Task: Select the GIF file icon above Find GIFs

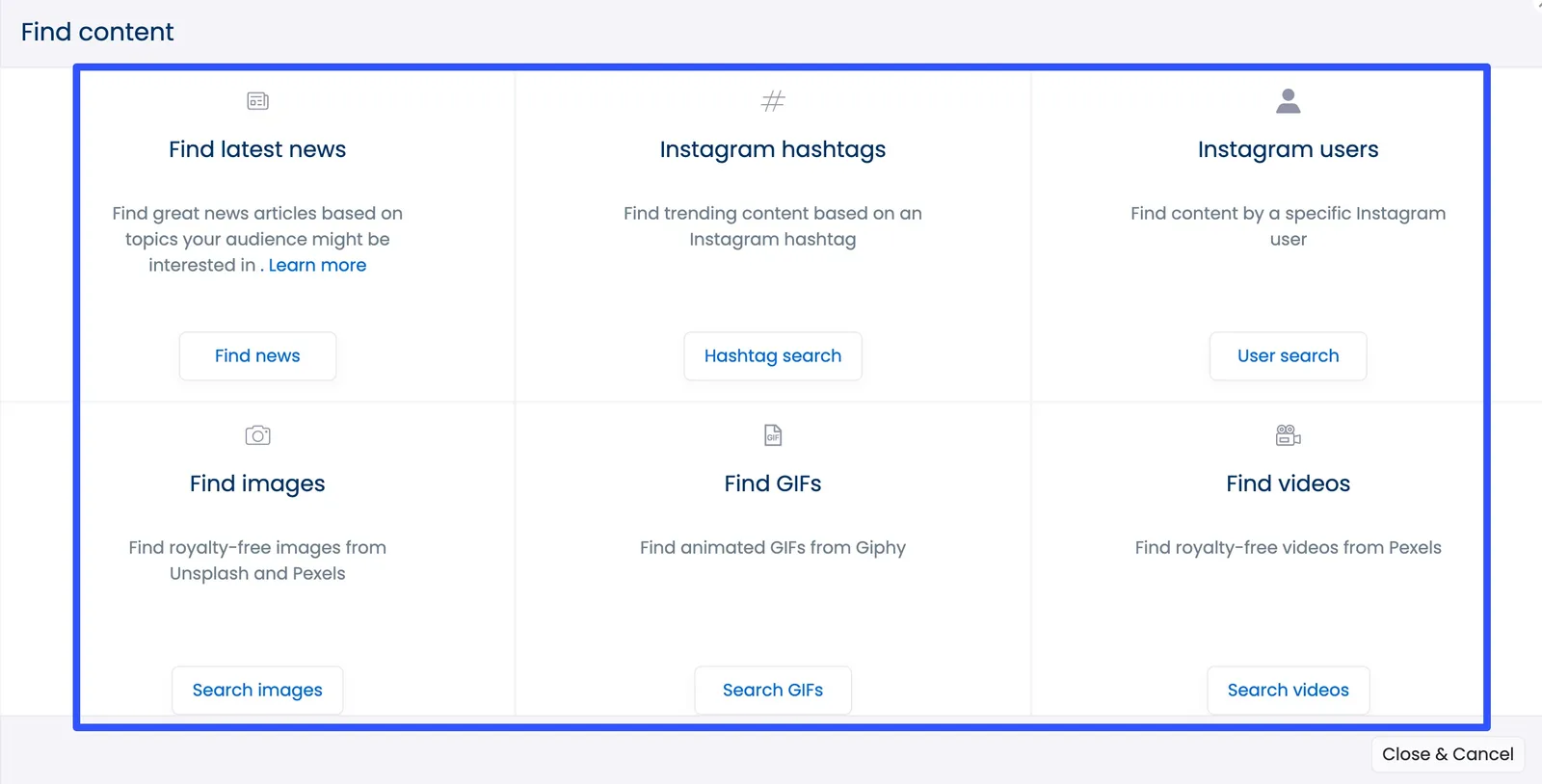Action: [x=772, y=434]
